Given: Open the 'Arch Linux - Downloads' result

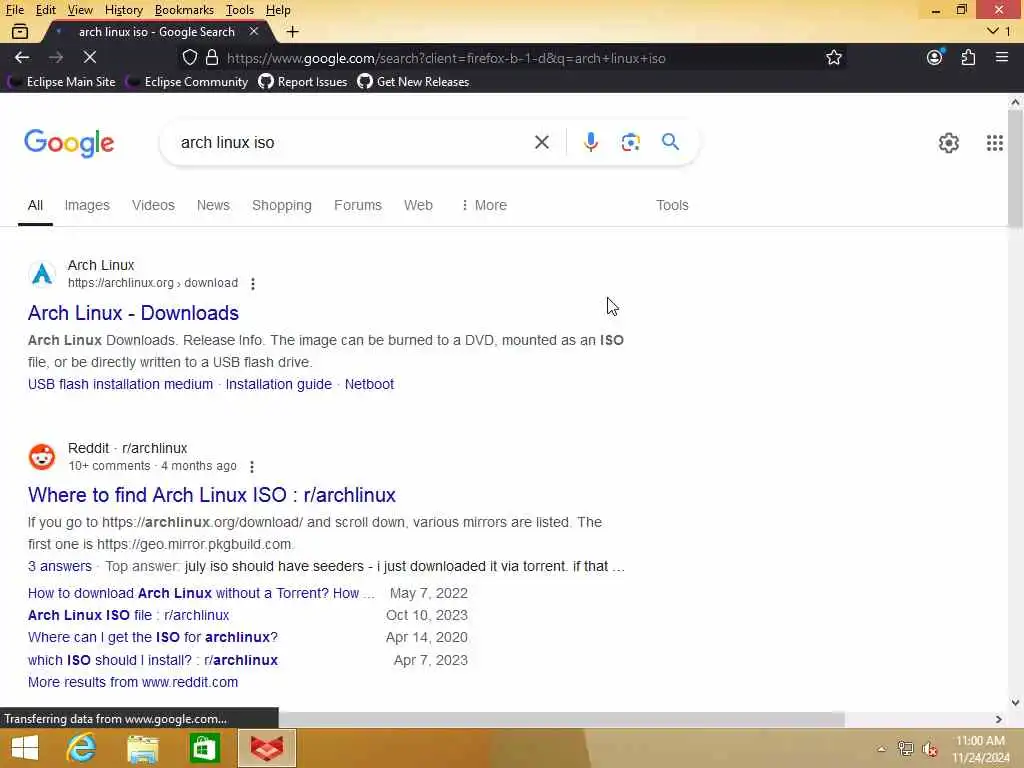Looking at the screenshot, I should click(x=133, y=313).
